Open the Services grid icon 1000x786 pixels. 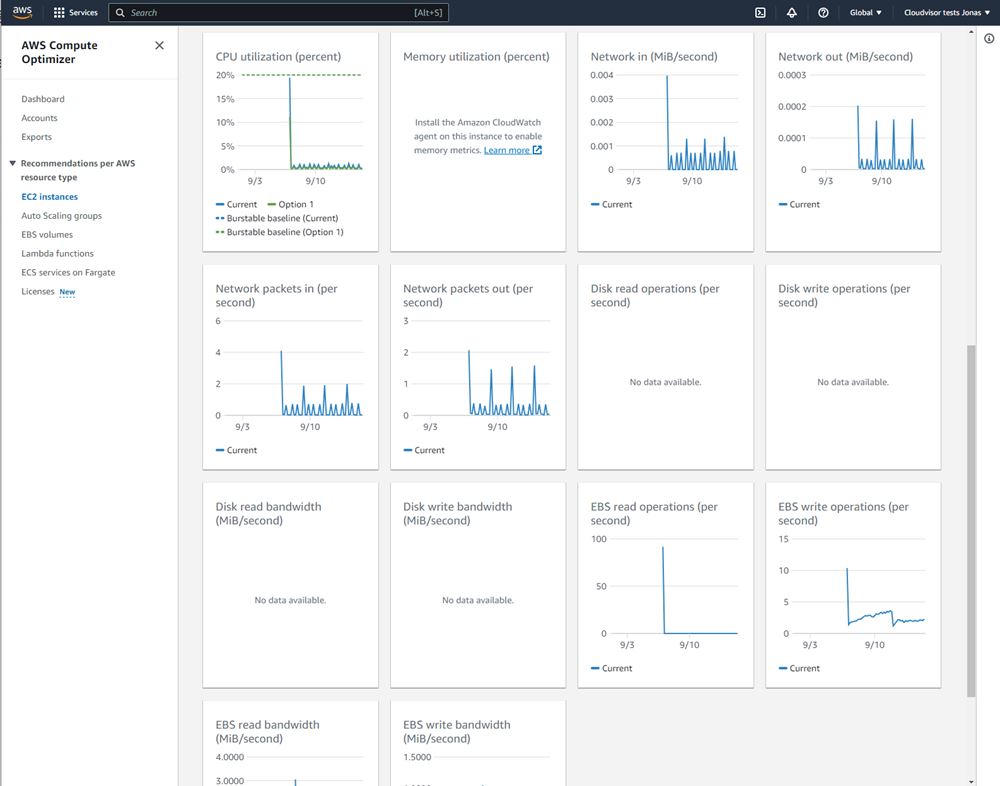pos(60,12)
